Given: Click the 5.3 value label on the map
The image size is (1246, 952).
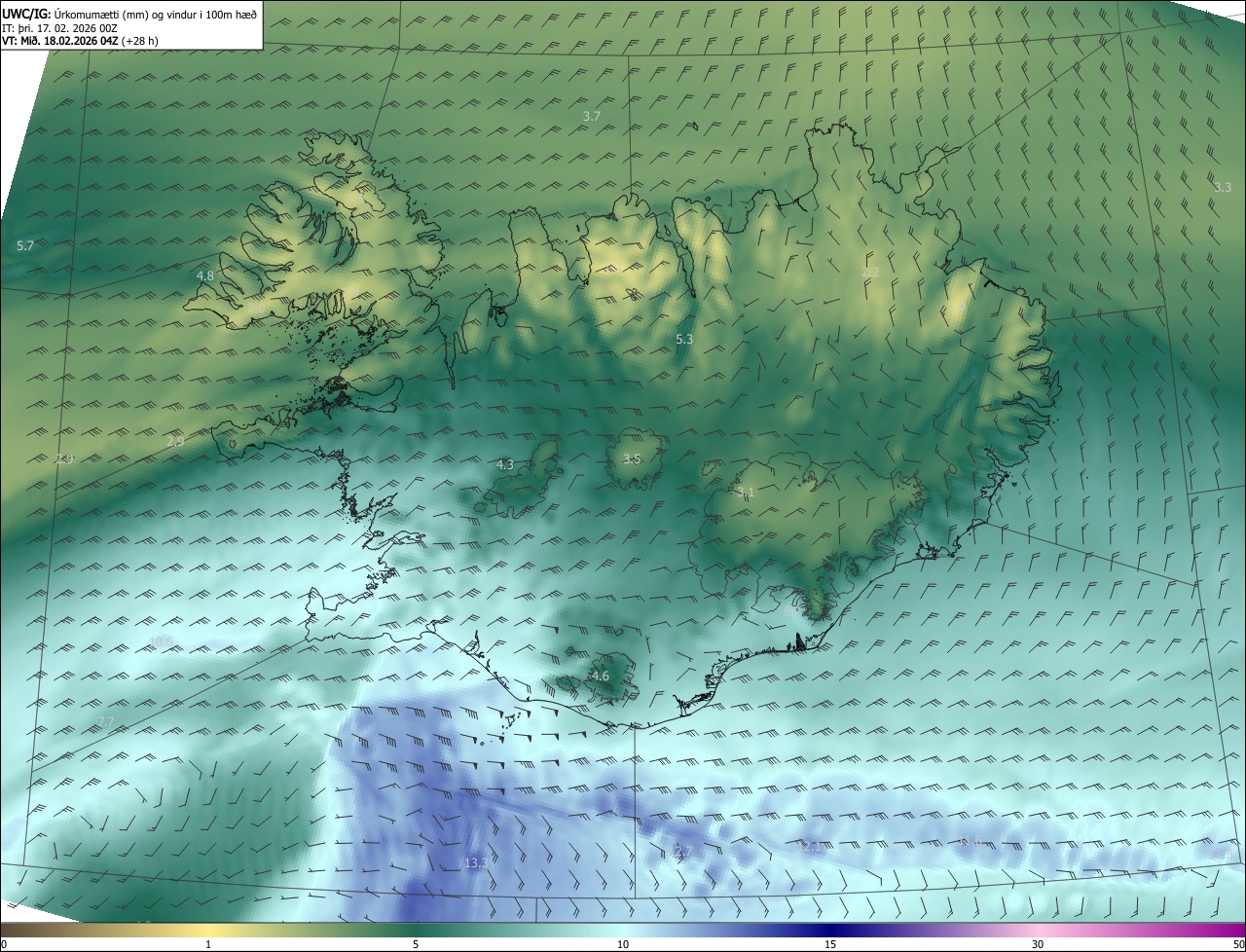Looking at the screenshot, I should click(684, 340).
